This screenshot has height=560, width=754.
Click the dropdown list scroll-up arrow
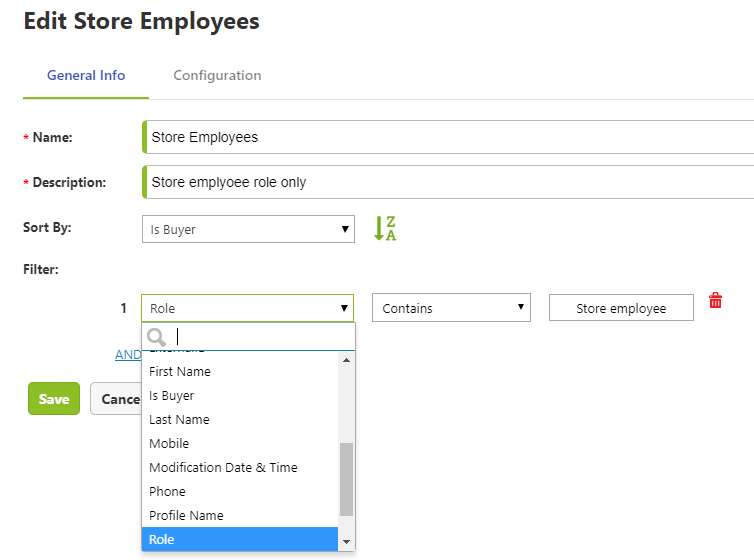[x=346, y=360]
